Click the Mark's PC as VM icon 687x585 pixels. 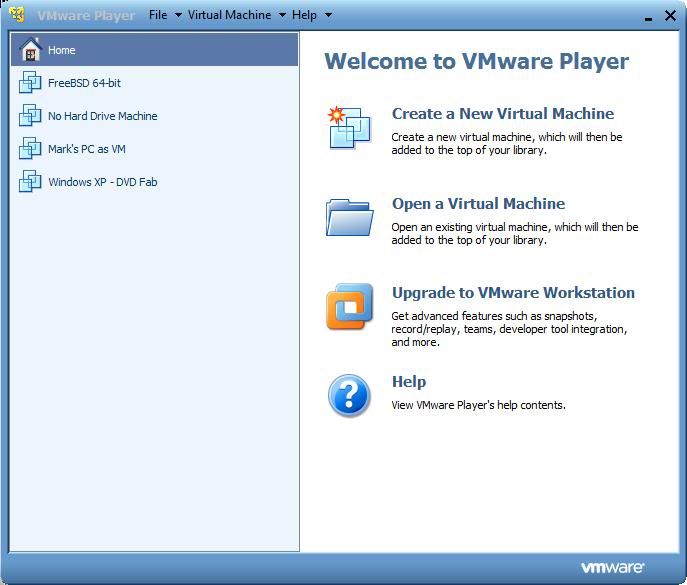30,149
